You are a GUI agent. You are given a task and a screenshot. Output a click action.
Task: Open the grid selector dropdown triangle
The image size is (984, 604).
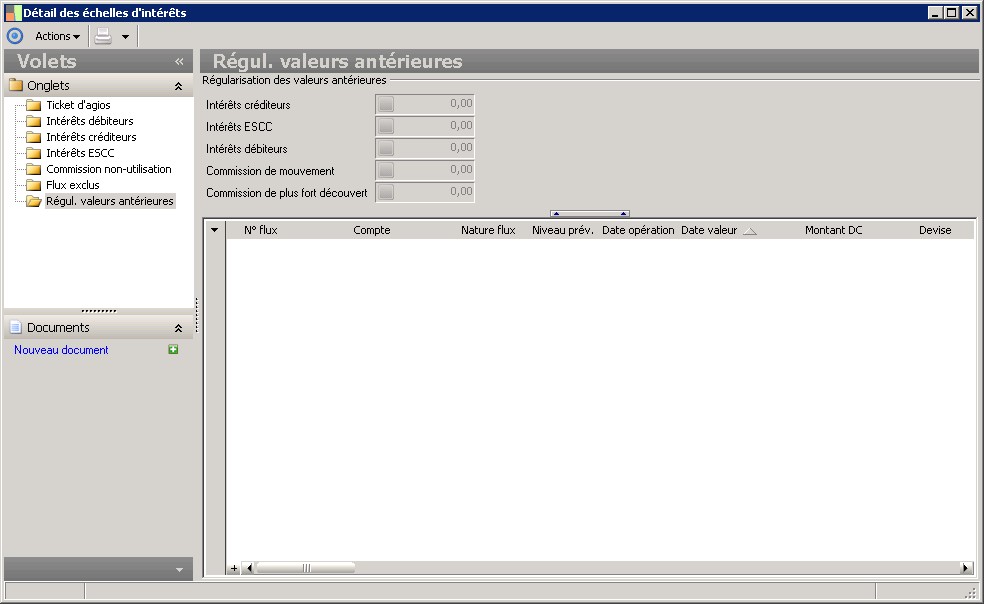(x=215, y=230)
